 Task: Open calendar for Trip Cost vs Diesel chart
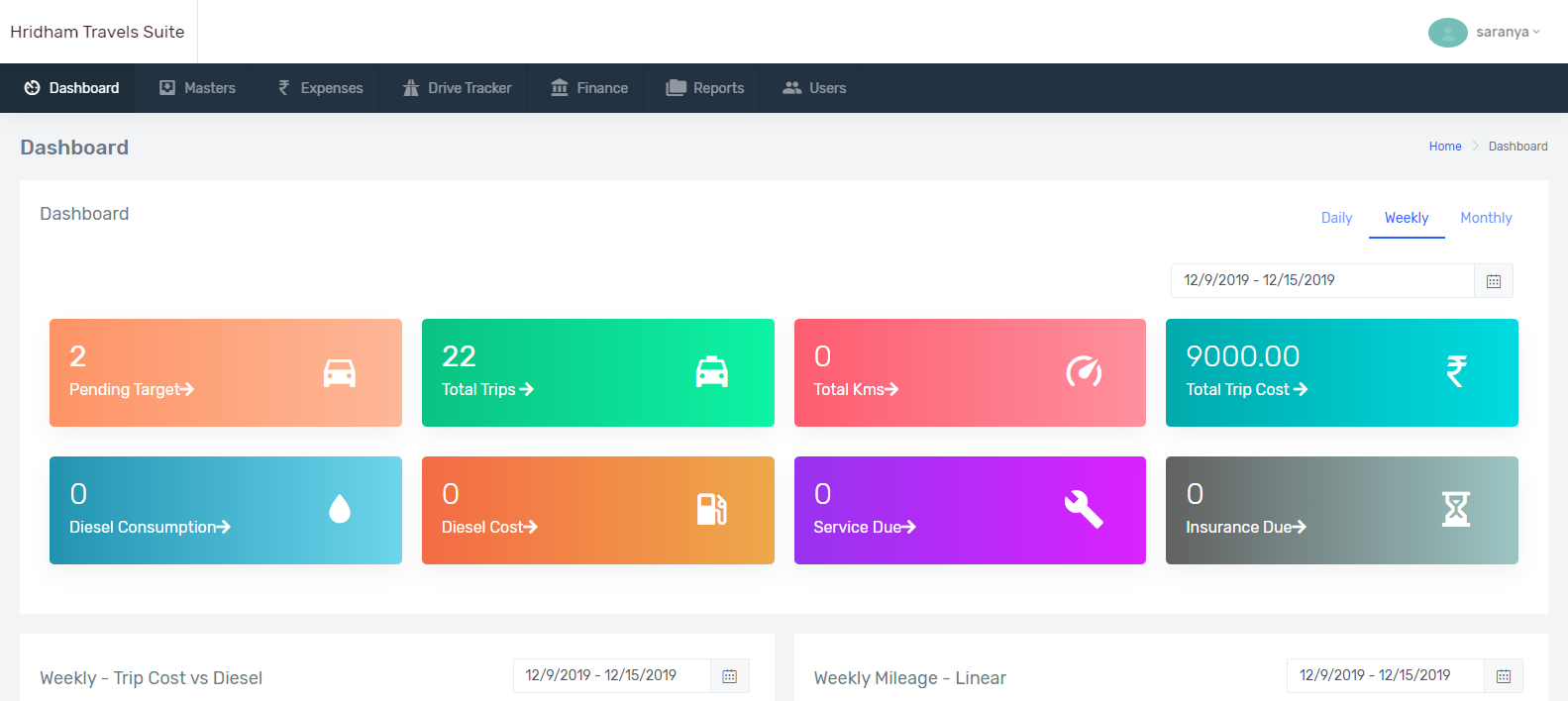[x=729, y=676]
